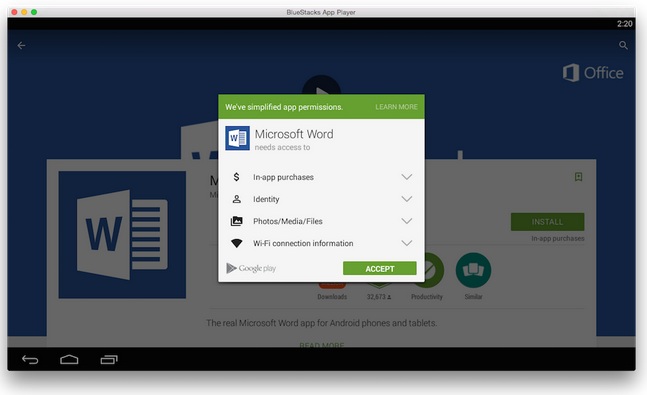Open the LEARN MORE permissions link
The width and height of the screenshot is (647, 395).
pyautogui.click(x=396, y=107)
